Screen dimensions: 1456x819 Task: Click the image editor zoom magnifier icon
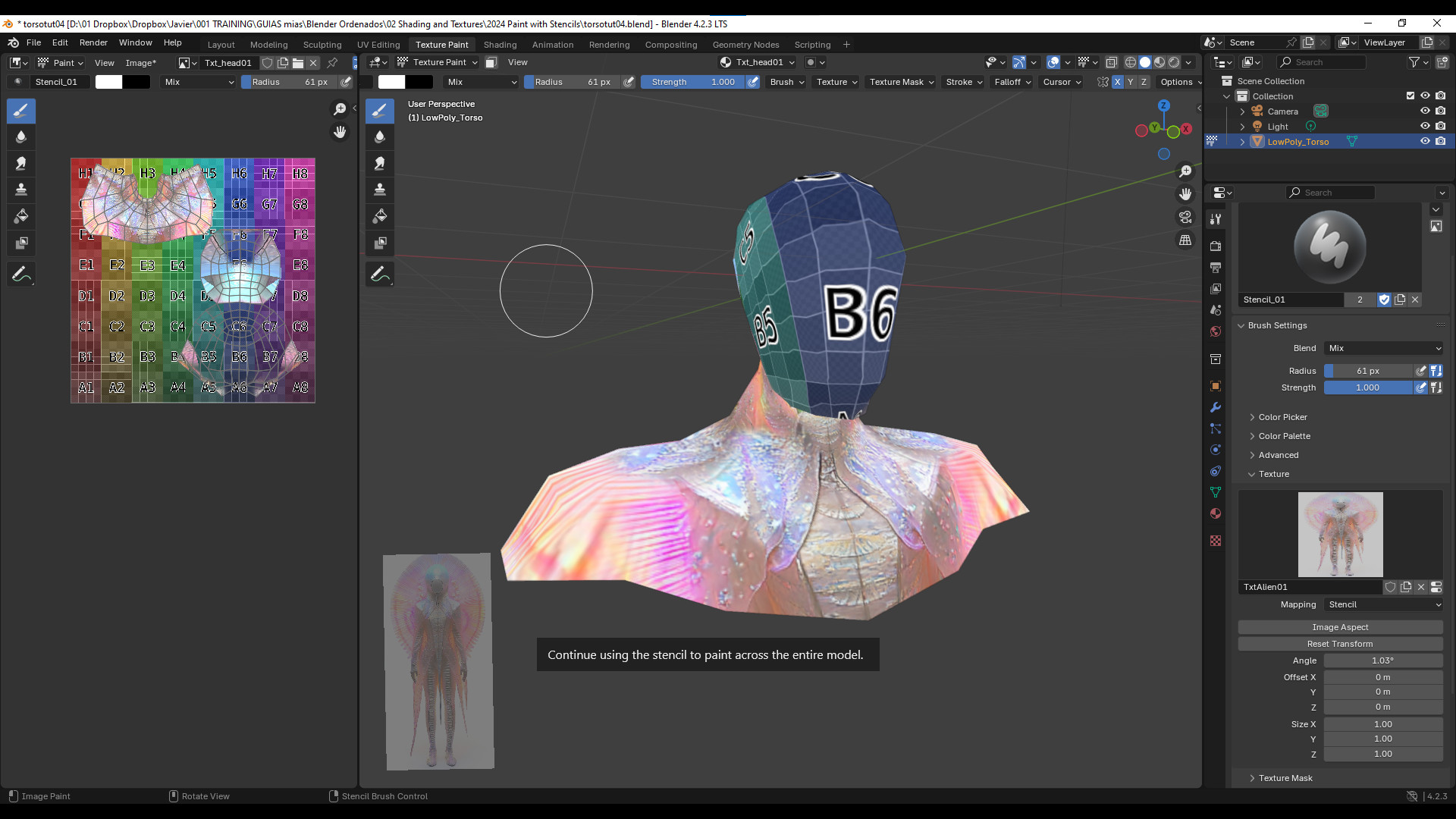pyautogui.click(x=340, y=109)
